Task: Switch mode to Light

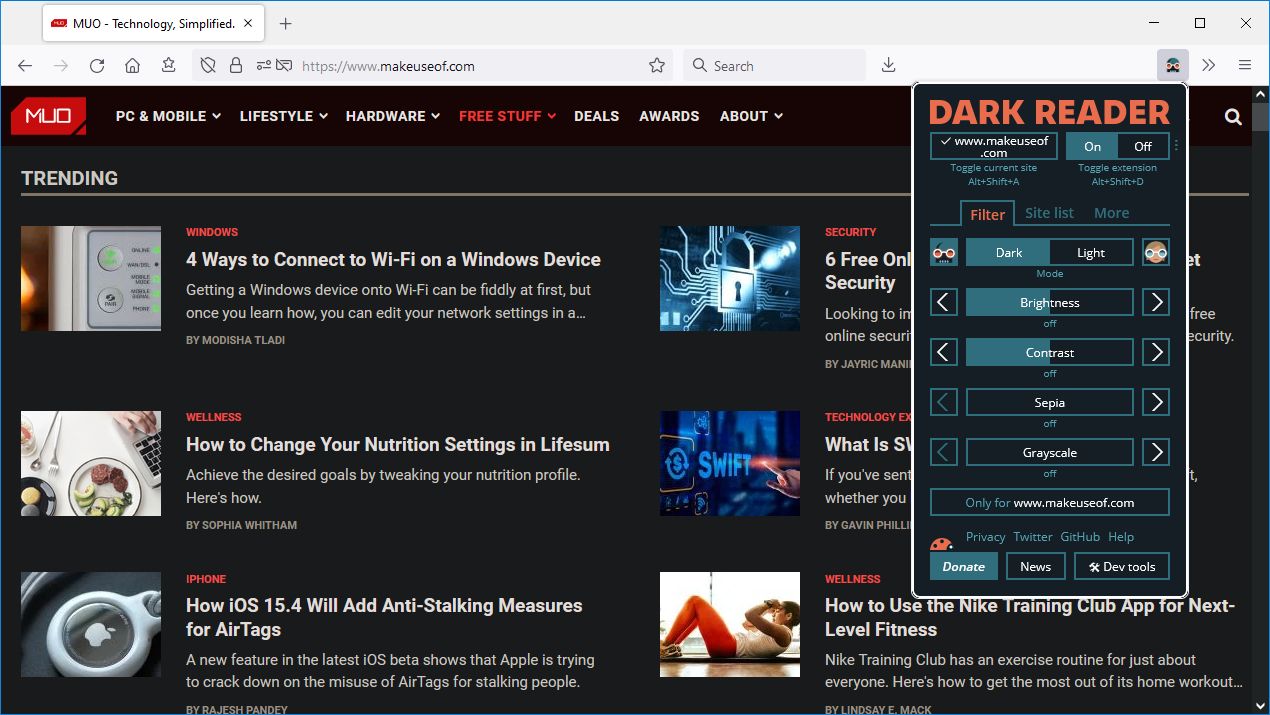Action: (1090, 252)
